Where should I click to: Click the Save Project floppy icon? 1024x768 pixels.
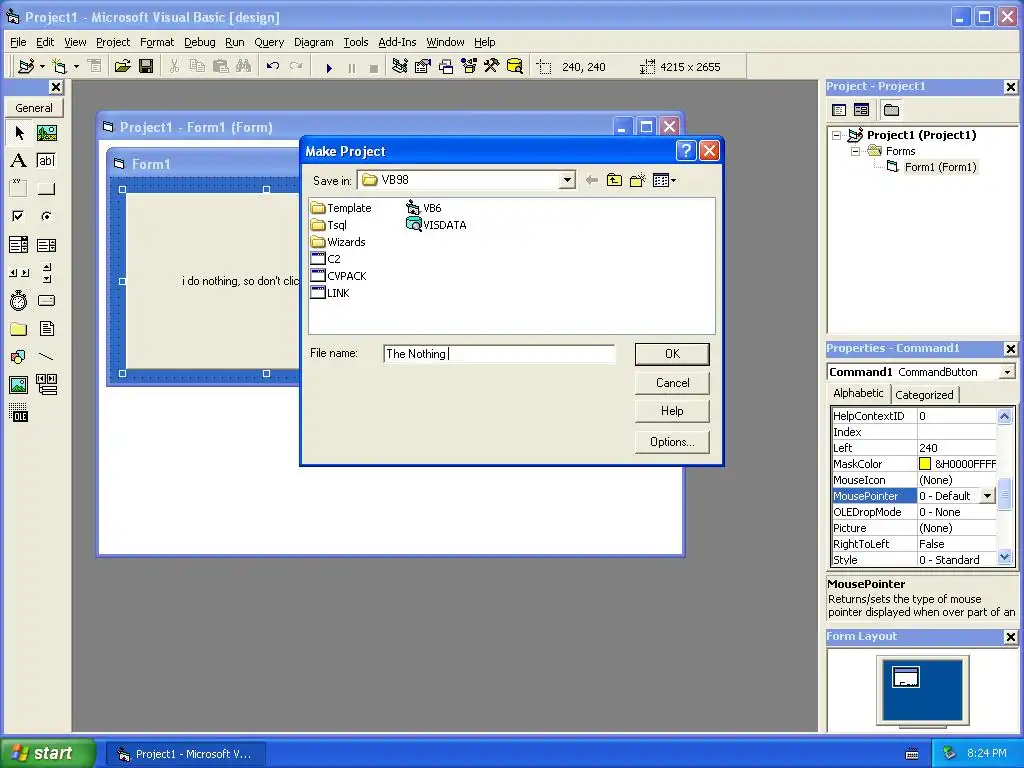click(x=146, y=67)
